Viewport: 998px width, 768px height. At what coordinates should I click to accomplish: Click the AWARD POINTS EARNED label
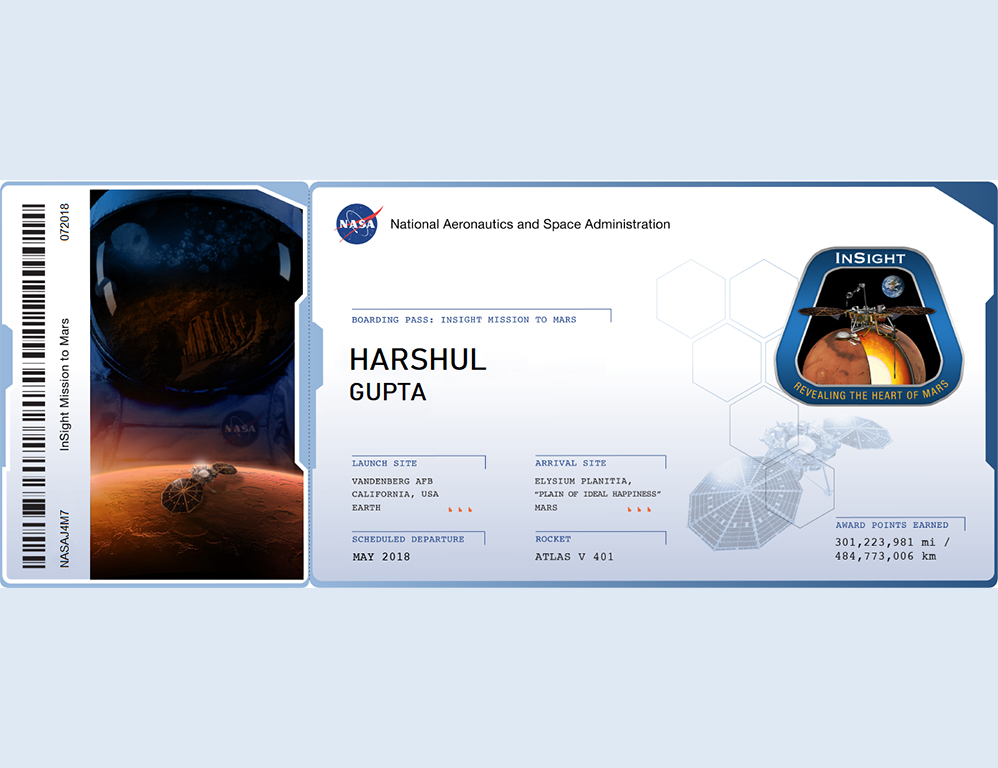pos(892,525)
